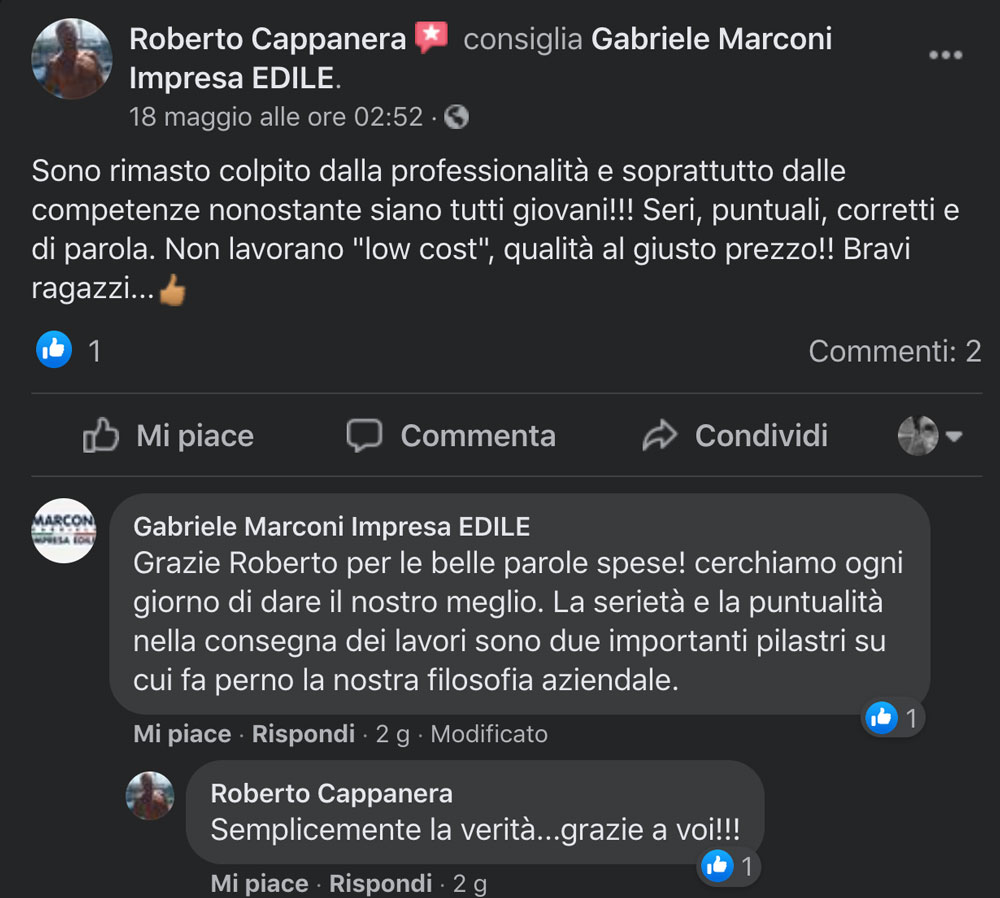
Task: View edit history via Modificato label
Action: pyautogui.click(x=489, y=734)
